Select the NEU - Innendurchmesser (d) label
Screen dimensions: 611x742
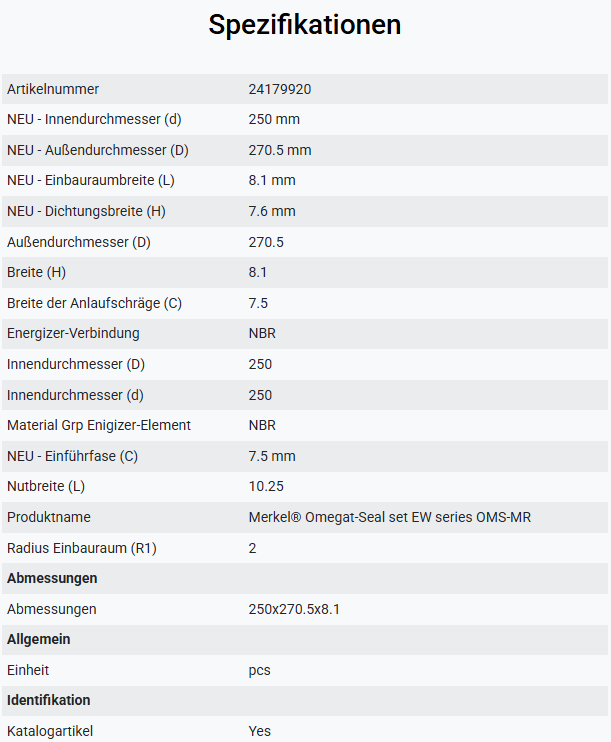pos(94,119)
